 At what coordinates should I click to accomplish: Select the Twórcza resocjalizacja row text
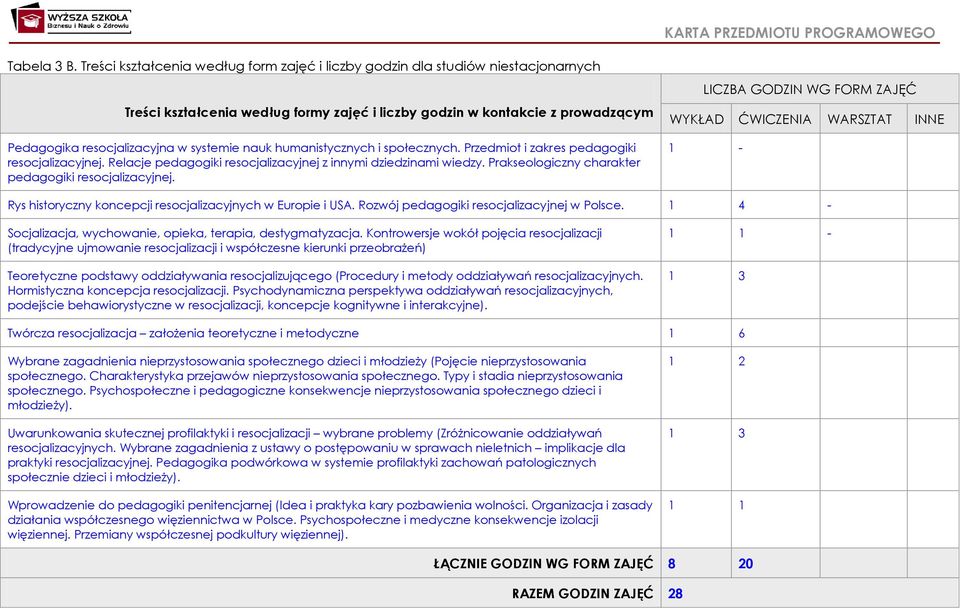coord(183,334)
